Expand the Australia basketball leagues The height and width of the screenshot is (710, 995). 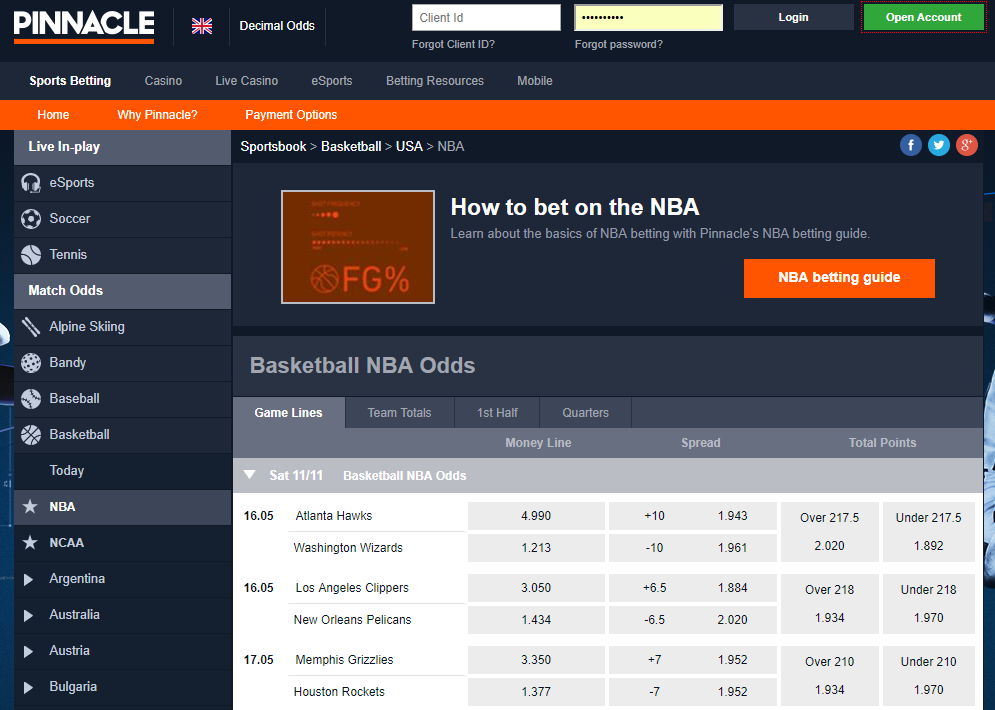[31, 615]
